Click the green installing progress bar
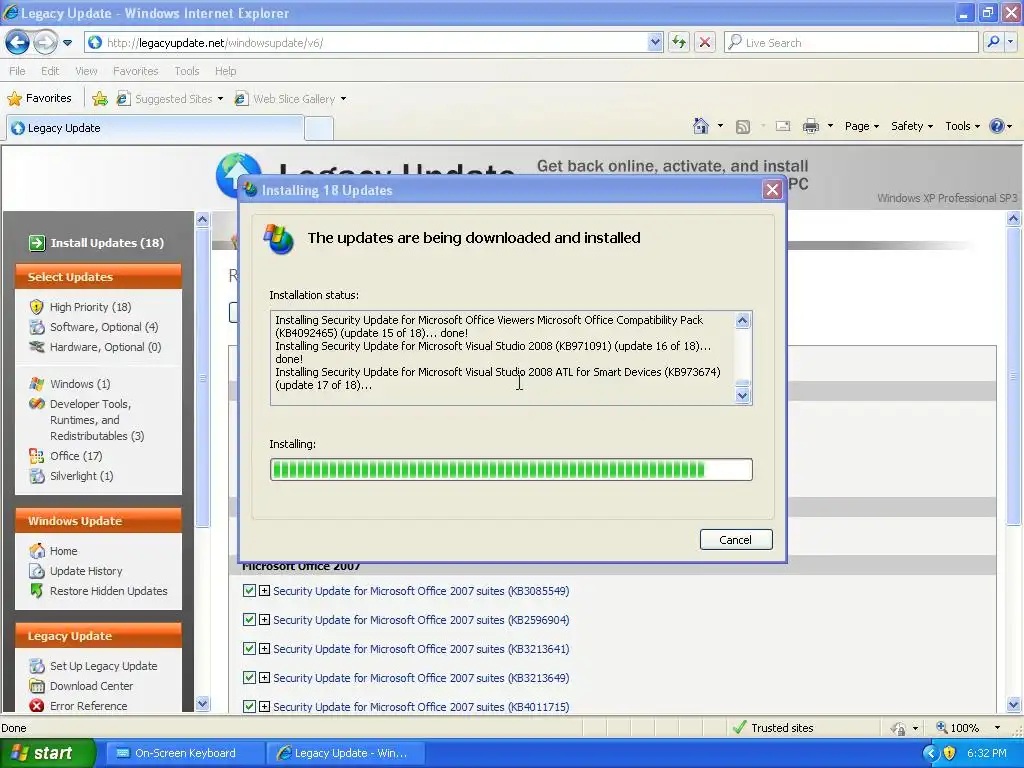This screenshot has height=768, width=1024. [x=511, y=470]
